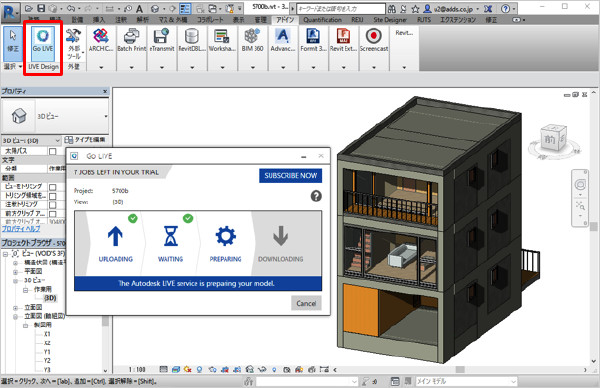600x388 pixels.
Task: Open the Advance Steel add-in icon
Action: click(283, 41)
